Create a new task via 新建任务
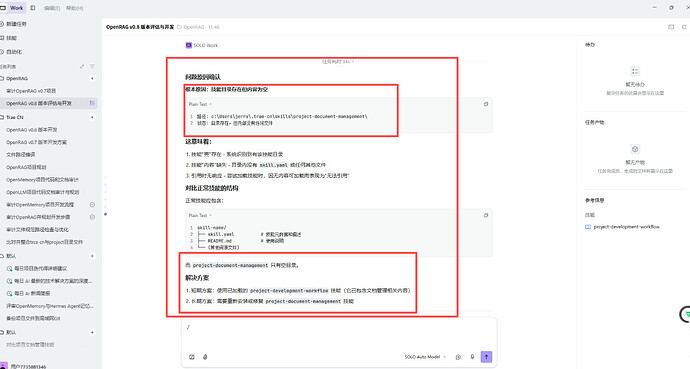 (x=16, y=24)
